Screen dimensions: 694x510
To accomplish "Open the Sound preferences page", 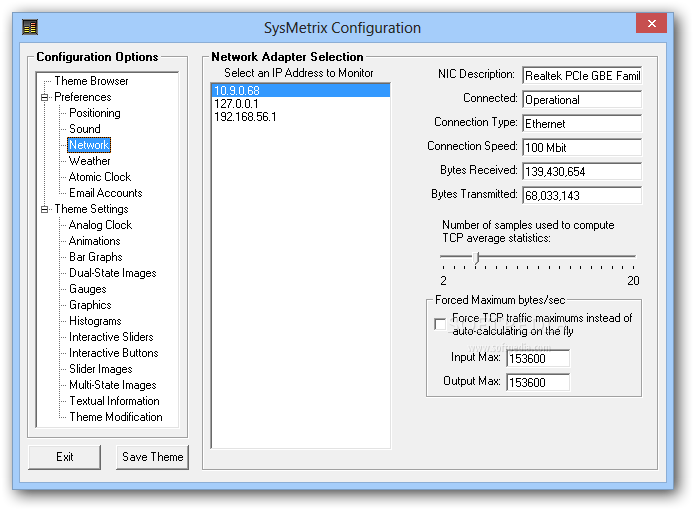I will coord(85,129).
